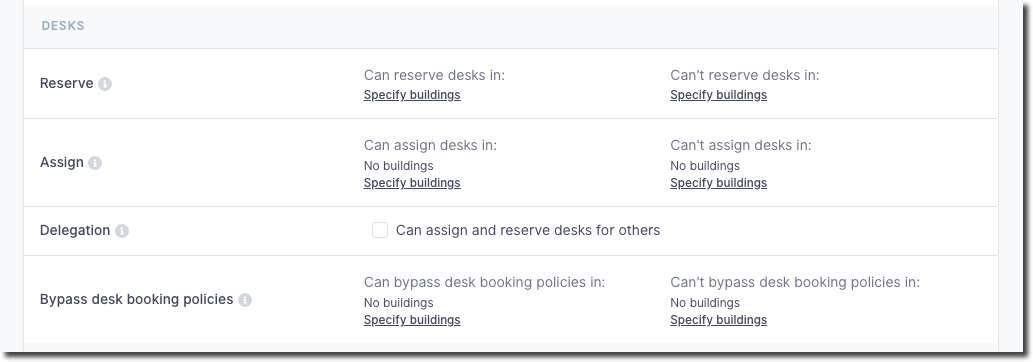The image size is (1033, 362).
Task: Click 'No buildings' under 'Can't bypass desk booking policies in'
Action: click(x=705, y=303)
